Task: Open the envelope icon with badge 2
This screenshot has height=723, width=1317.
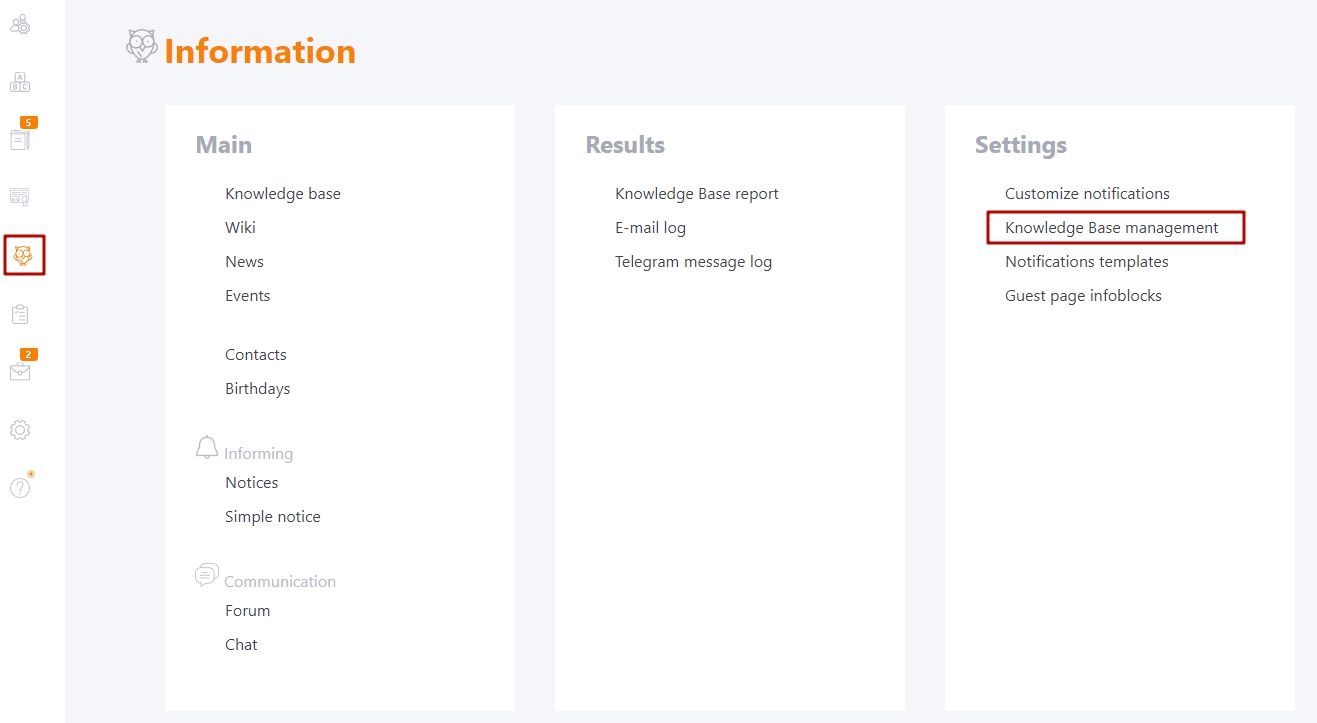Action: pyautogui.click(x=20, y=372)
